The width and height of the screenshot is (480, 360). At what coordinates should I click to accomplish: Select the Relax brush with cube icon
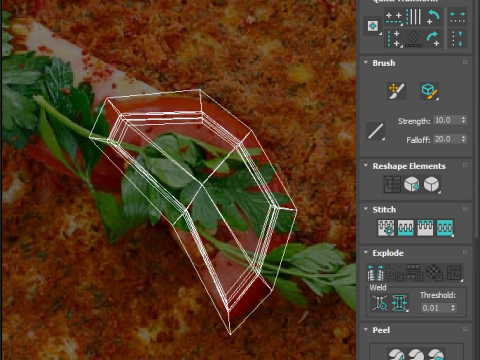click(x=429, y=91)
